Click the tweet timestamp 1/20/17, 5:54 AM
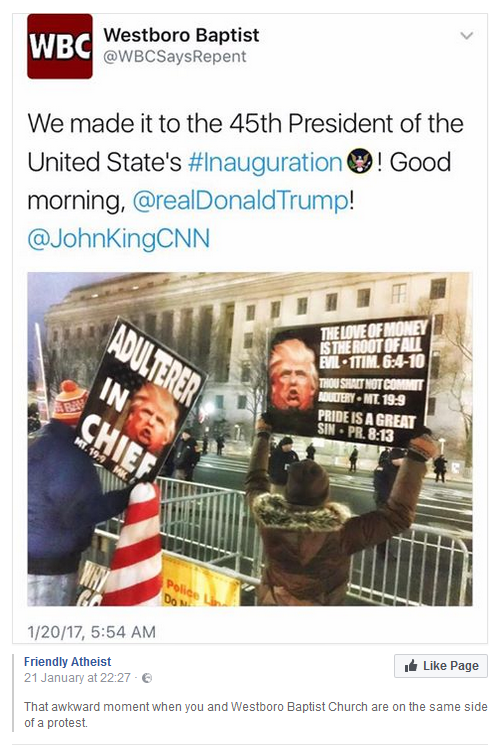The width and height of the screenshot is (500, 750). pos(92,632)
